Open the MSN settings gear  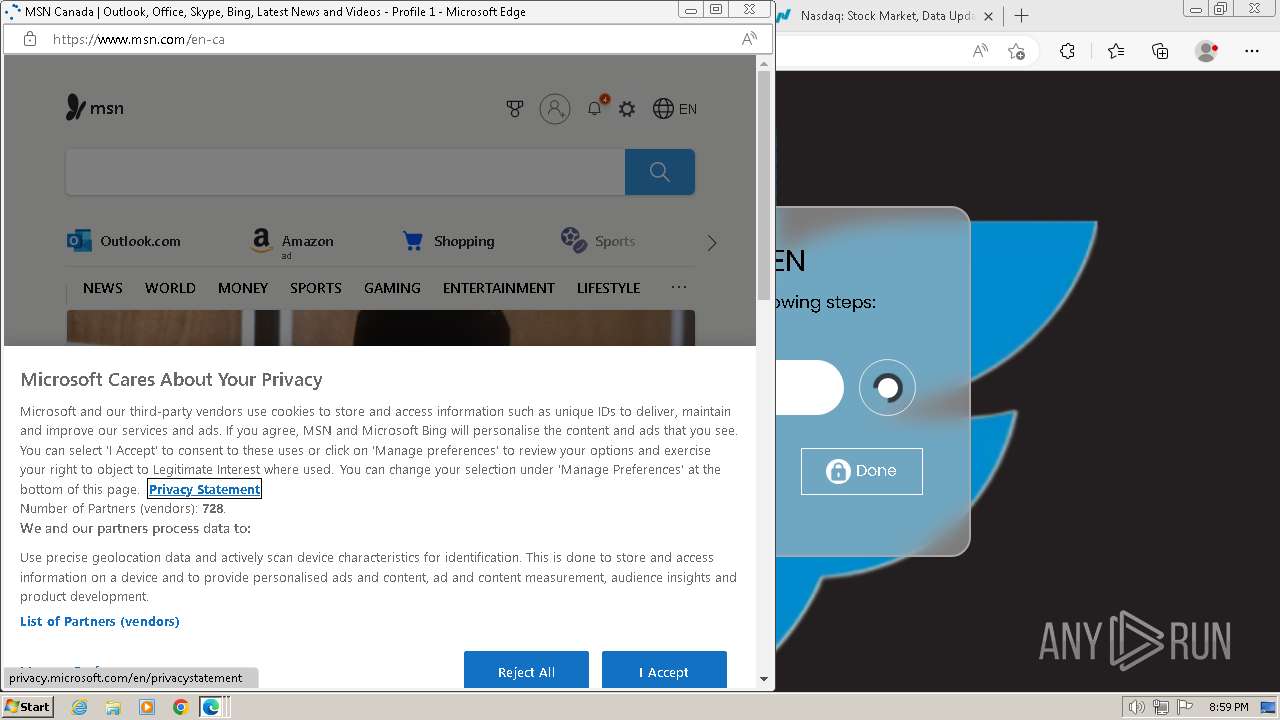click(627, 109)
